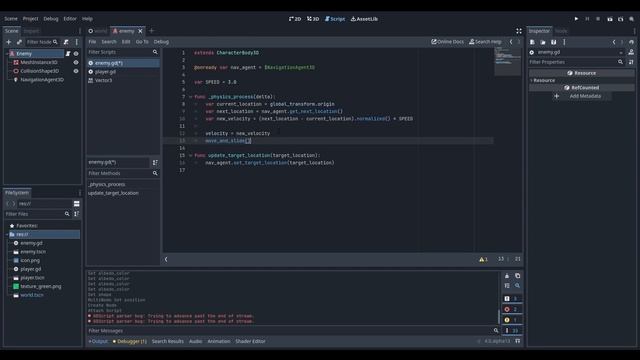Open the Project menu
The image size is (640, 360).
30,19
